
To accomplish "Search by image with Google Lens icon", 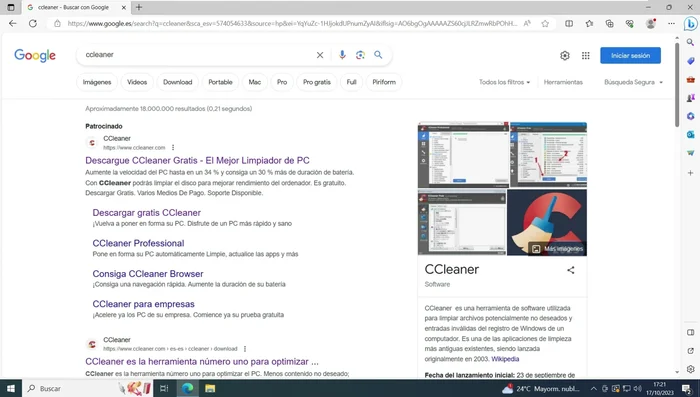I will 360,55.
